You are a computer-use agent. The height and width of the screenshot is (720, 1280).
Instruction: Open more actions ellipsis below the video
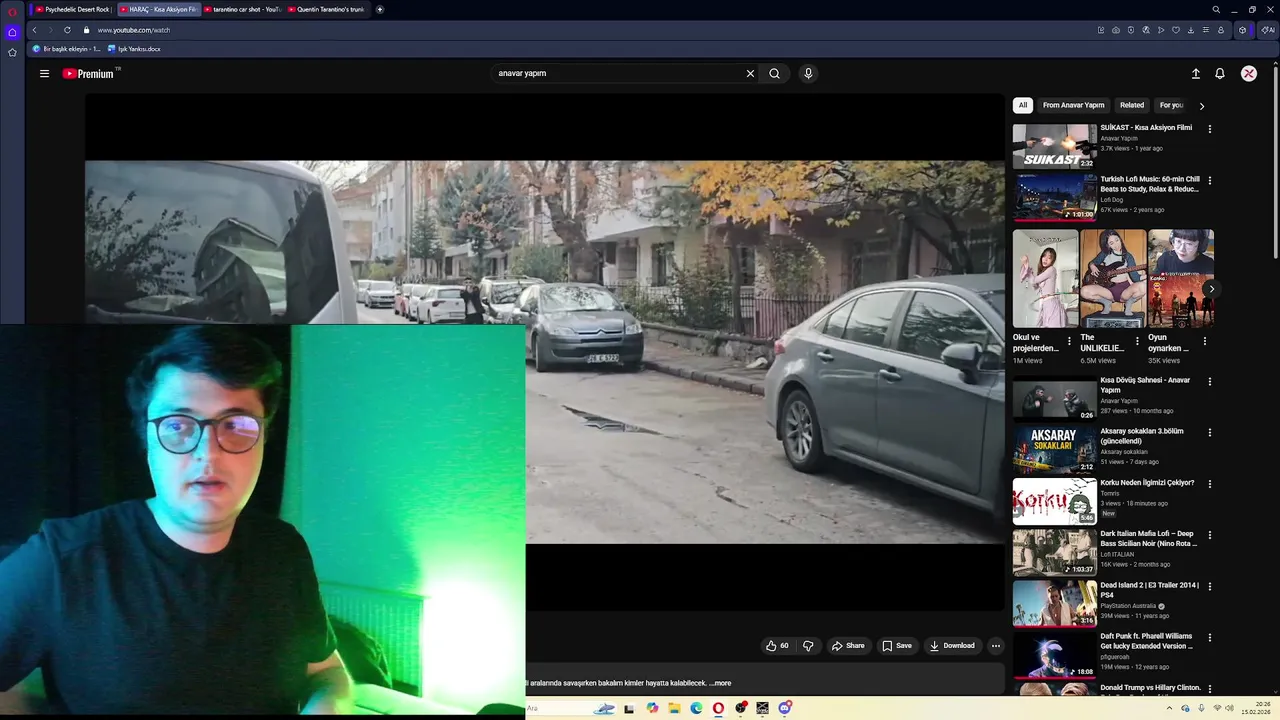995,646
